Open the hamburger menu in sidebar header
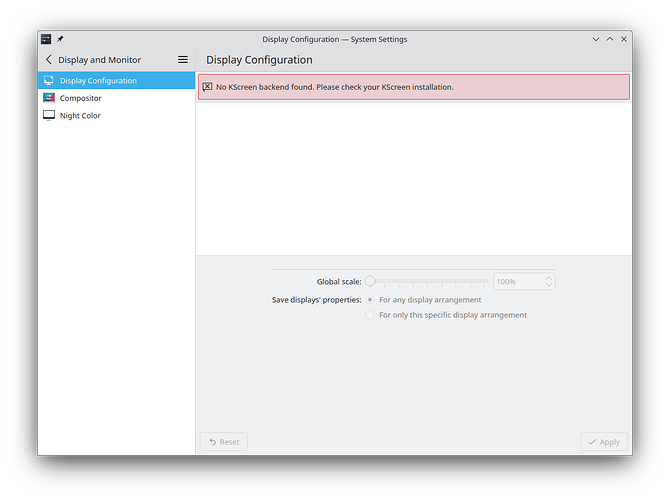The width and height of the screenshot is (670, 500). point(183,60)
